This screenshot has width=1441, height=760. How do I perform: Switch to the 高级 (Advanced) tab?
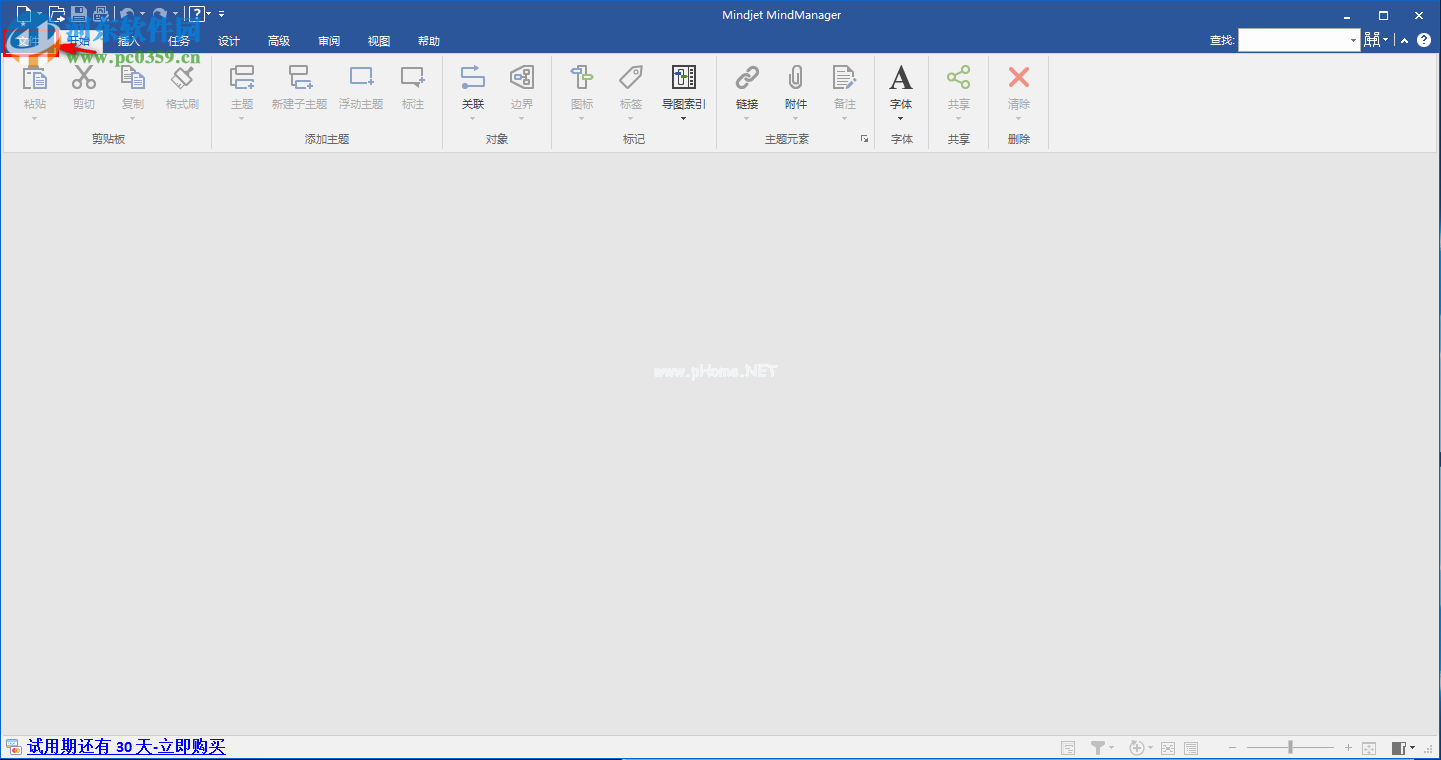(279, 41)
